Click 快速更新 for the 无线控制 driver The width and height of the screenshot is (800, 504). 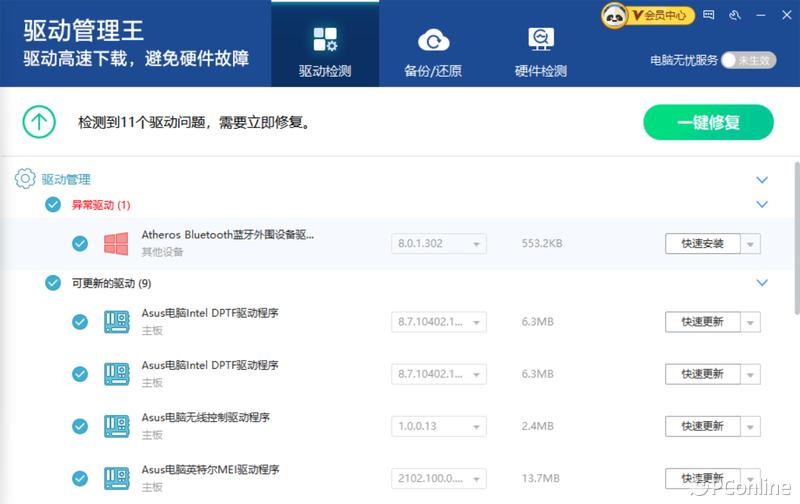click(703, 426)
